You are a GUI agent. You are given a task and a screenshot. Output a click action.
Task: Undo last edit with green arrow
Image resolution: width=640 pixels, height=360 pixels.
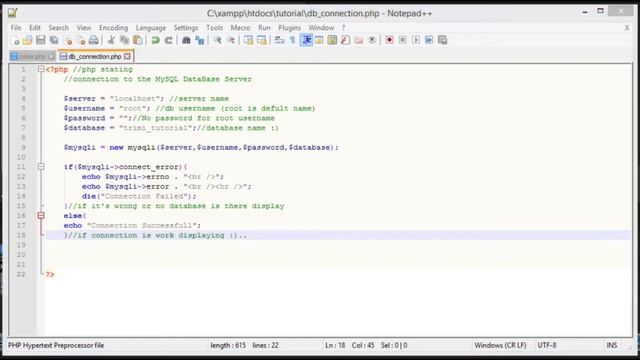click(x=155, y=40)
